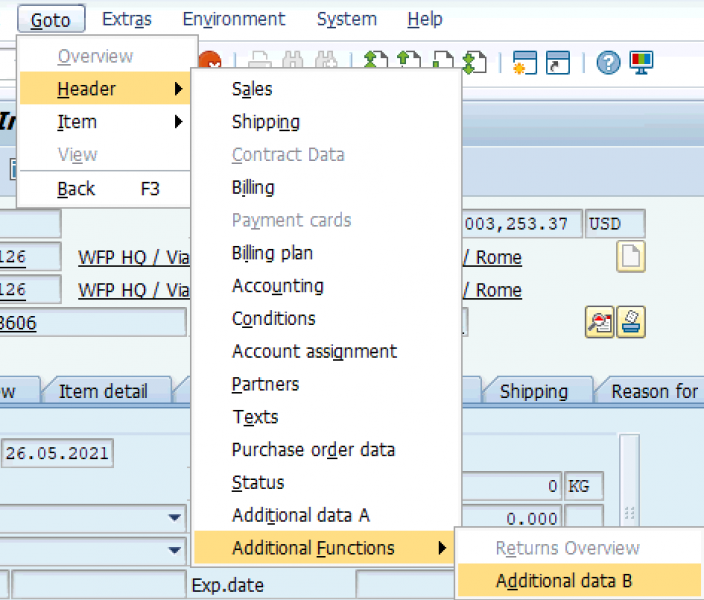Generate desktop shortcut icon
704x600 pixels.
tap(558, 62)
